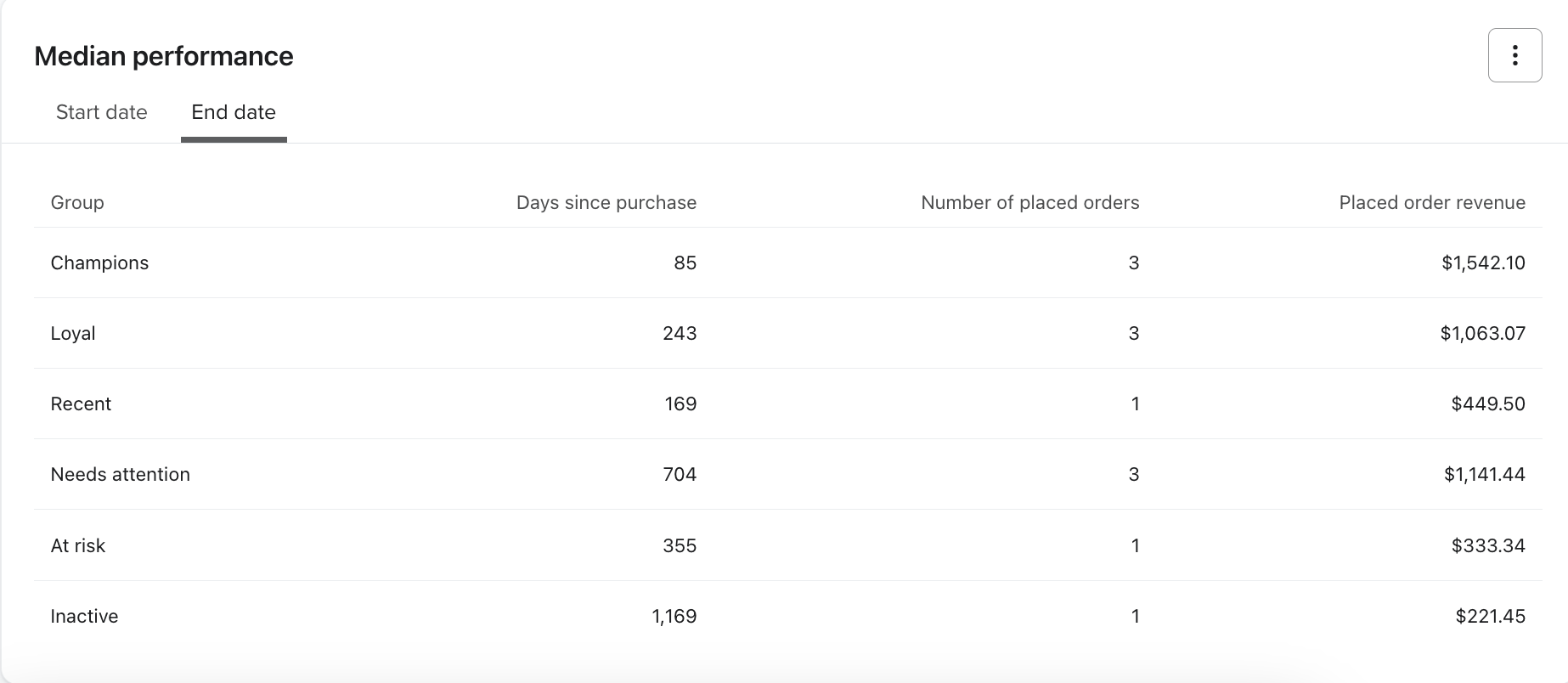This screenshot has width=1568, height=683.
Task: Switch to the Start date tab
Action: tap(101, 112)
